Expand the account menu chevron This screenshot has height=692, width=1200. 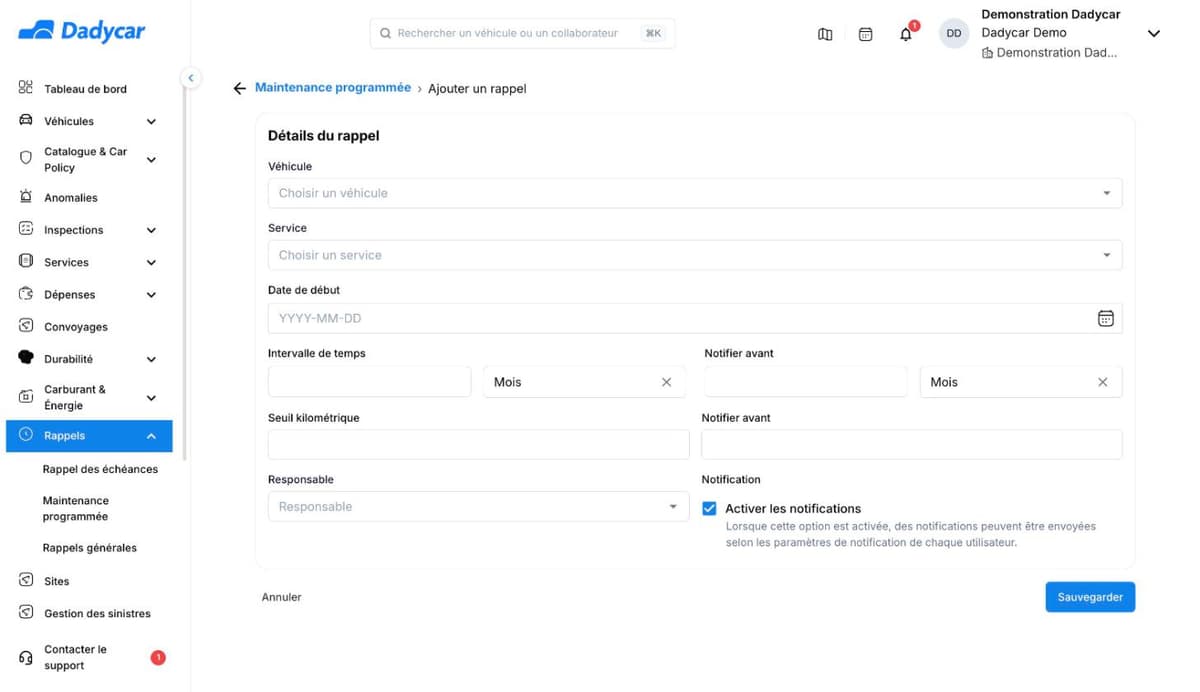[1153, 34]
